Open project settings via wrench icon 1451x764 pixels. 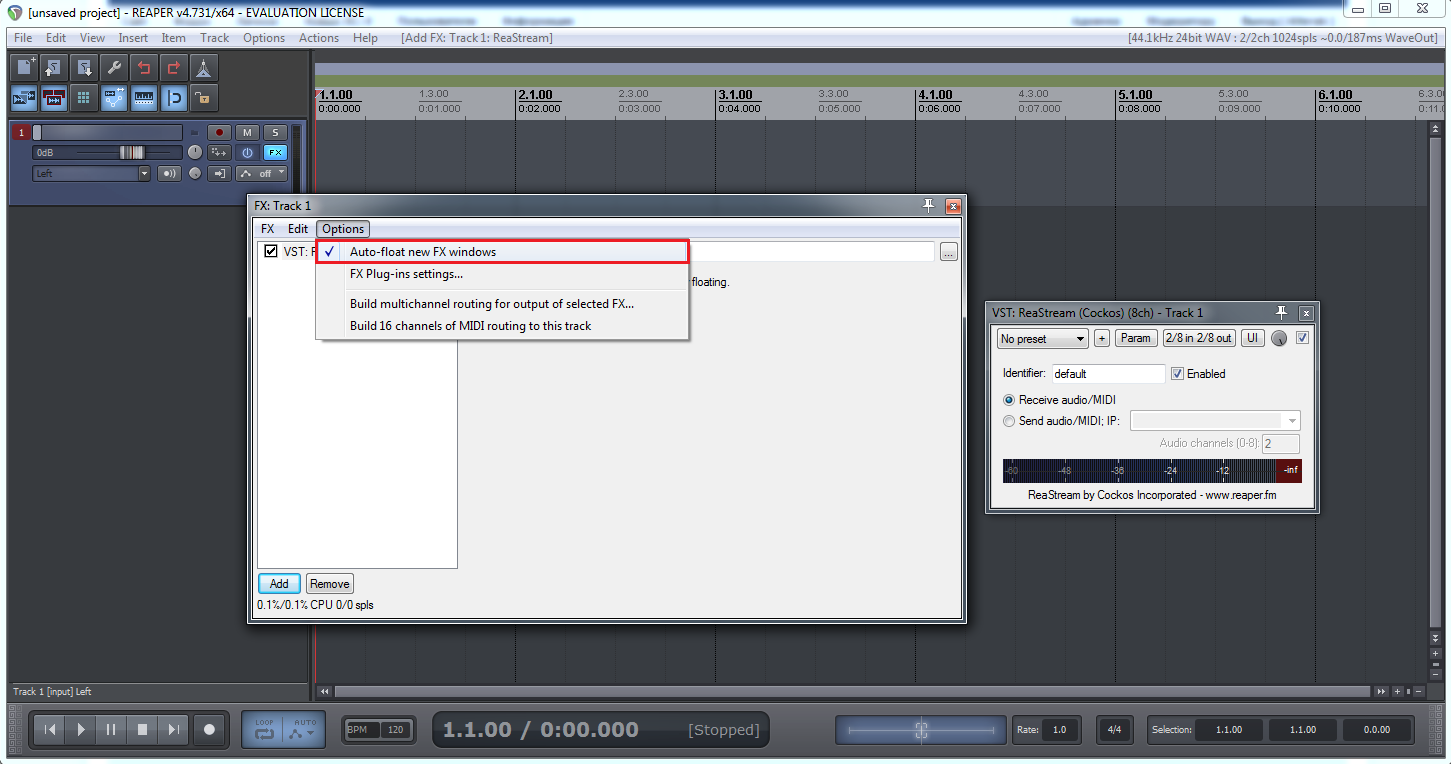click(x=114, y=68)
